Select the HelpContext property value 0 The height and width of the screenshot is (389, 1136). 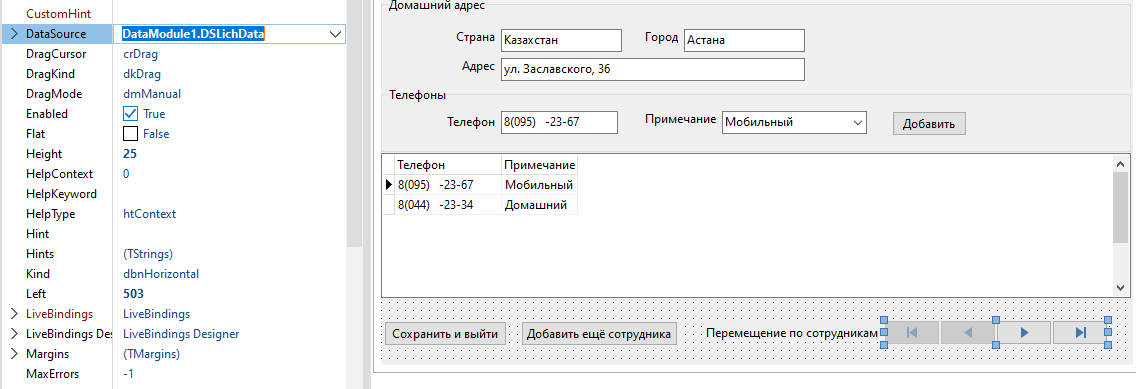click(126, 174)
